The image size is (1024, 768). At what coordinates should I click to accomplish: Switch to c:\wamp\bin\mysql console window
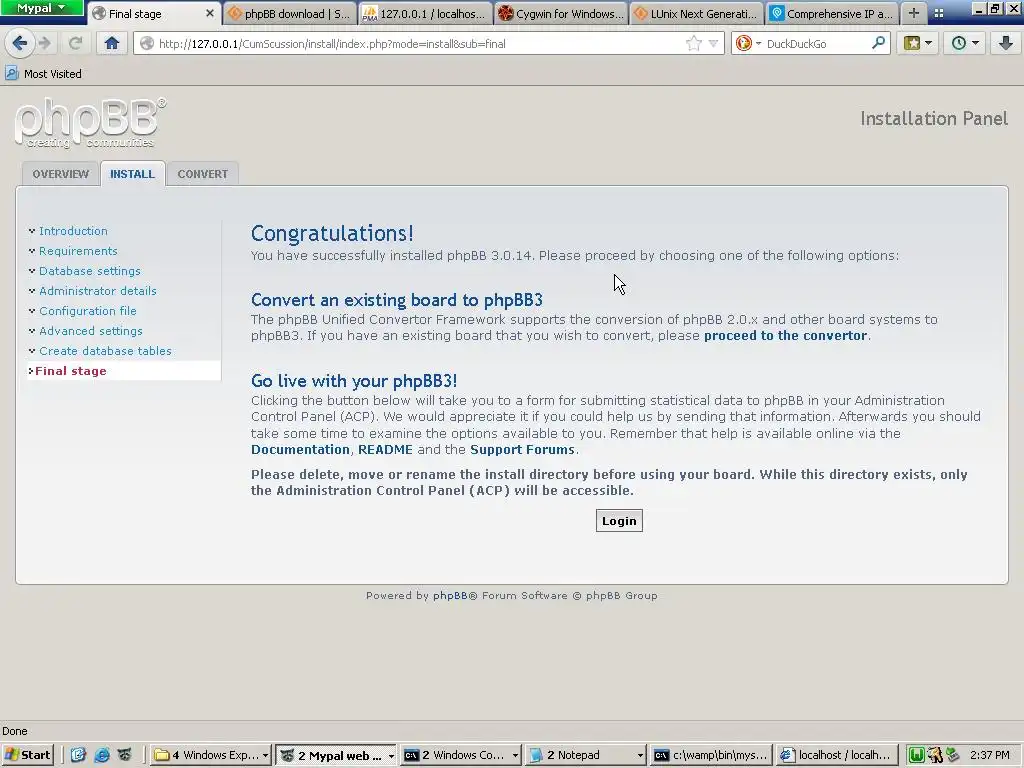(x=710, y=755)
